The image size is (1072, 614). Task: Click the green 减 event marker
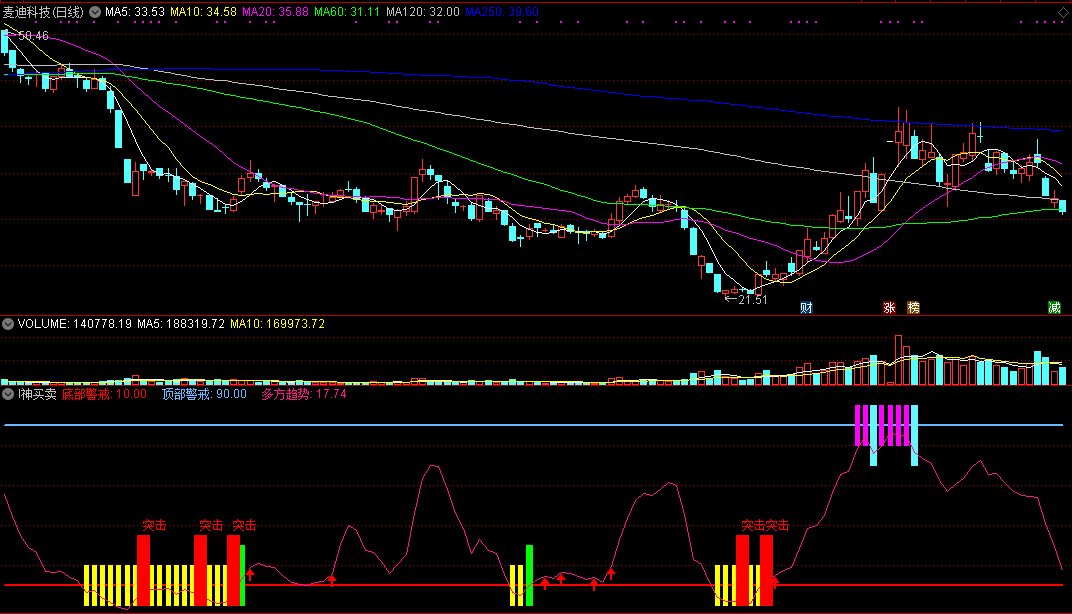coord(1055,308)
